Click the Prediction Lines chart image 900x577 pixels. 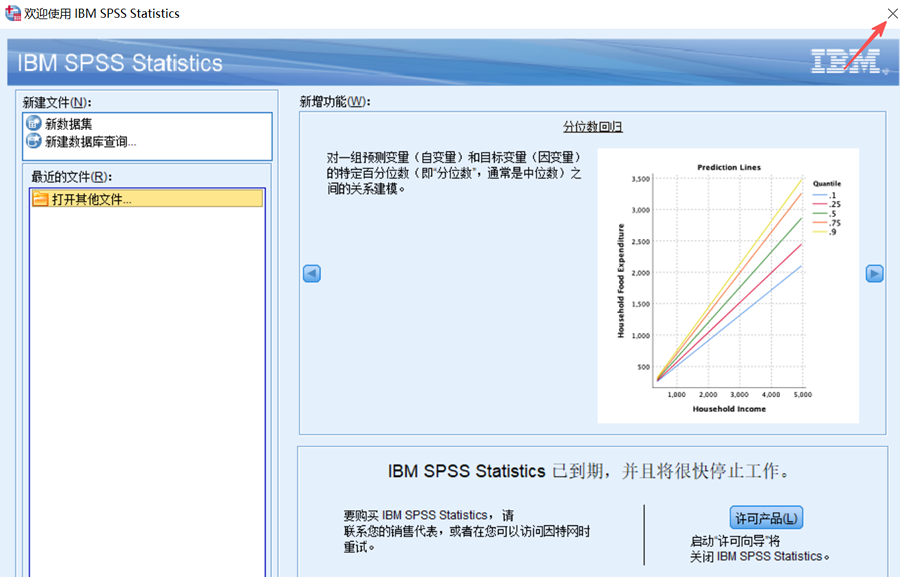(x=728, y=285)
